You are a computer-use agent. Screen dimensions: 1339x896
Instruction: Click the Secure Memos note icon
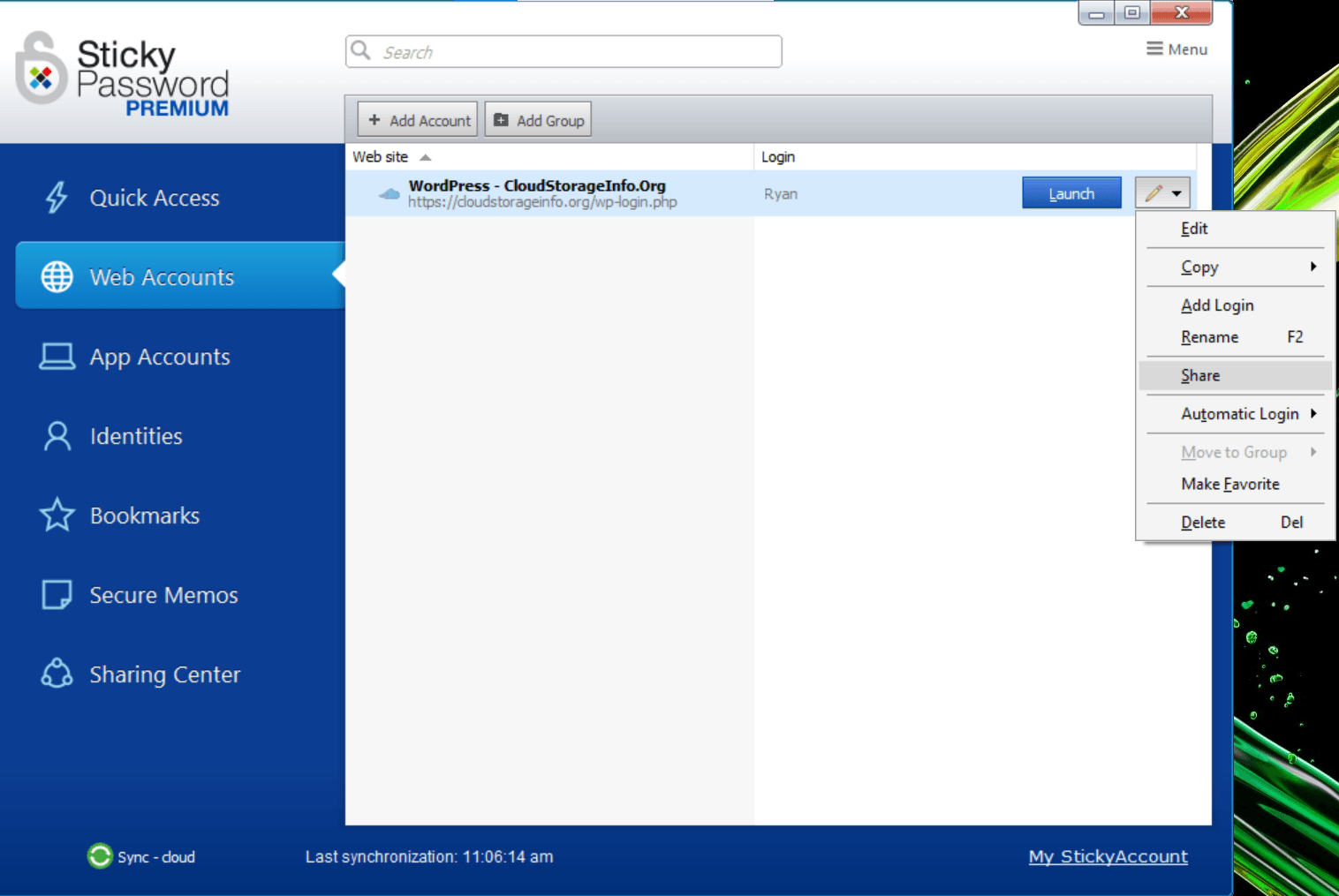point(57,595)
